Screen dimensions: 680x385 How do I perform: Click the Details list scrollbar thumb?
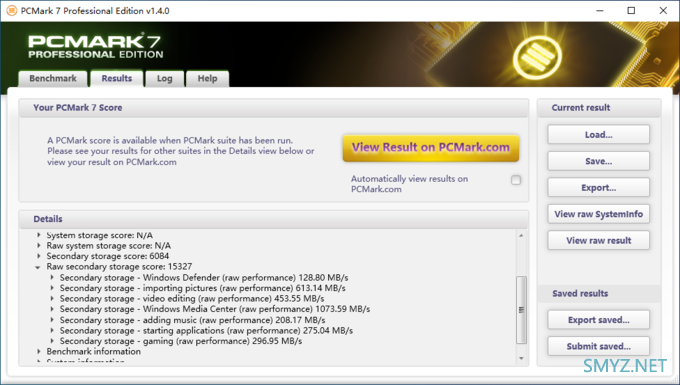pyautogui.click(x=521, y=310)
